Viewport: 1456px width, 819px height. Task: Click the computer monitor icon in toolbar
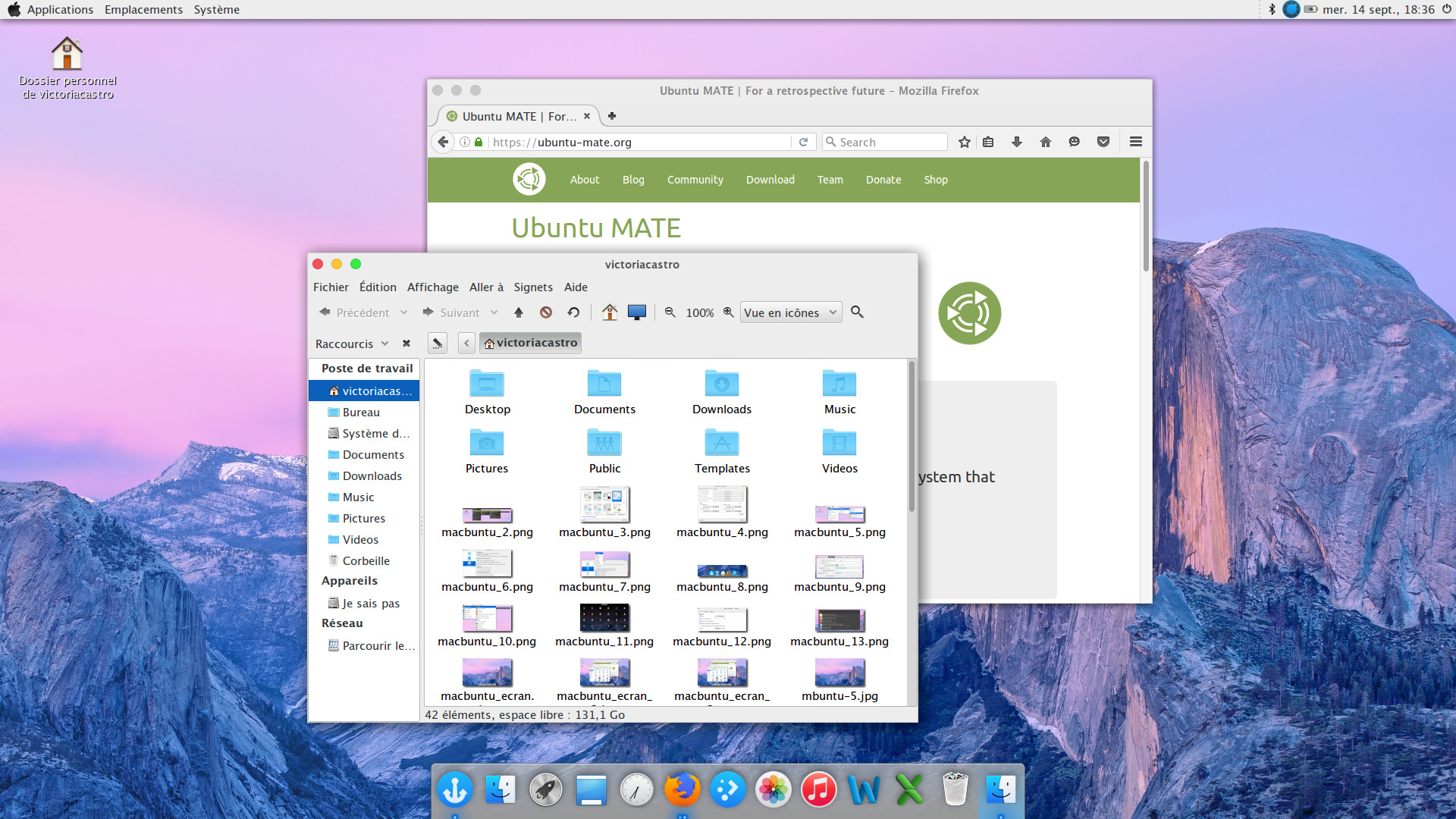(637, 312)
